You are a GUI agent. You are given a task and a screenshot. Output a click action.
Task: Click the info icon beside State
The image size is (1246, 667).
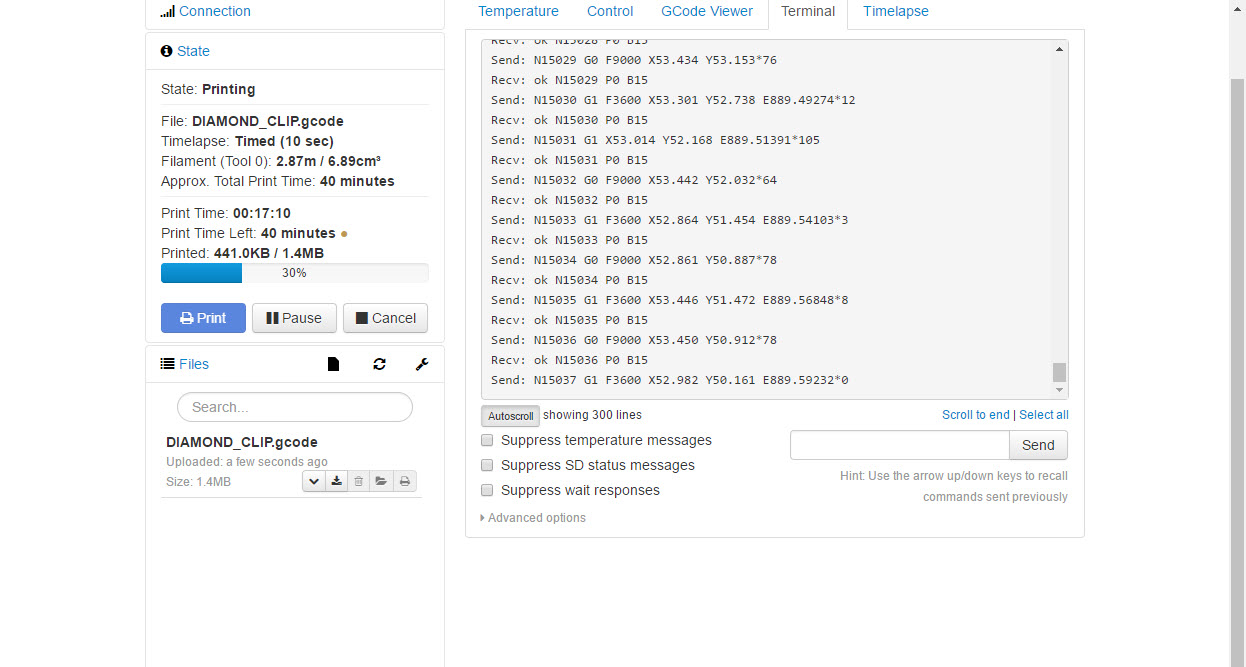click(x=166, y=51)
